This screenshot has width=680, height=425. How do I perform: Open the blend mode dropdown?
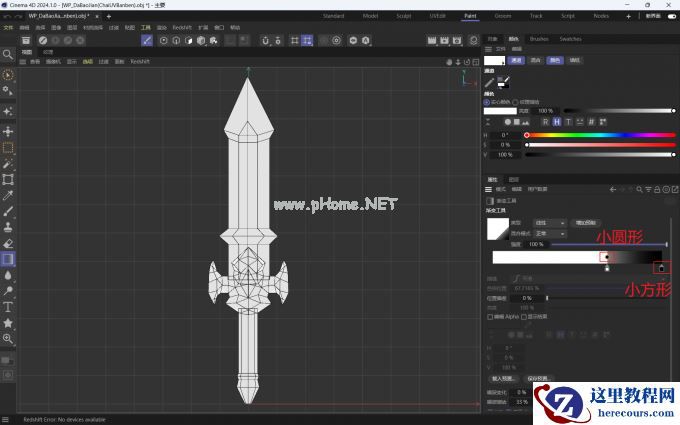click(549, 234)
